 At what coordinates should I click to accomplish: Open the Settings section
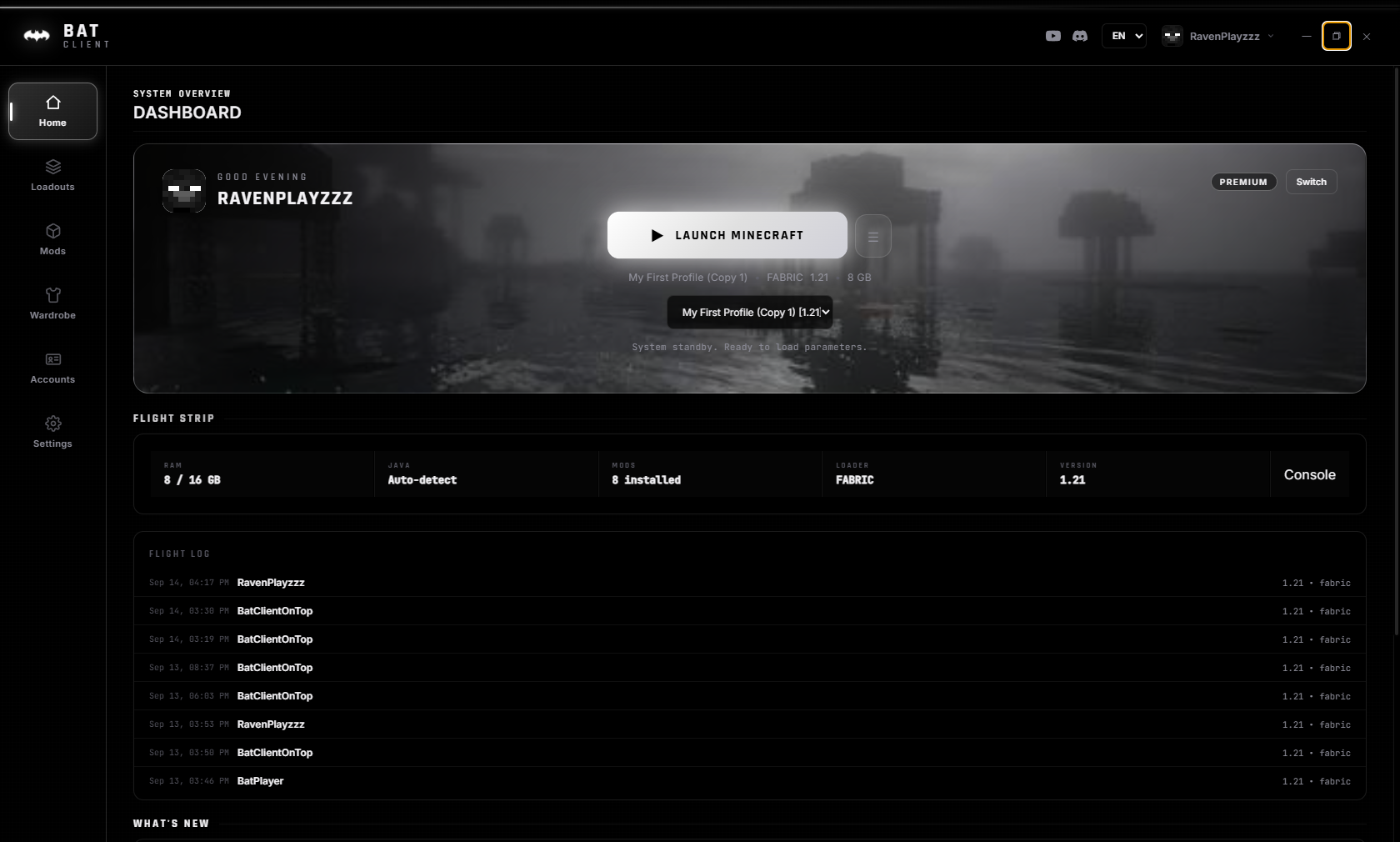click(52, 432)
